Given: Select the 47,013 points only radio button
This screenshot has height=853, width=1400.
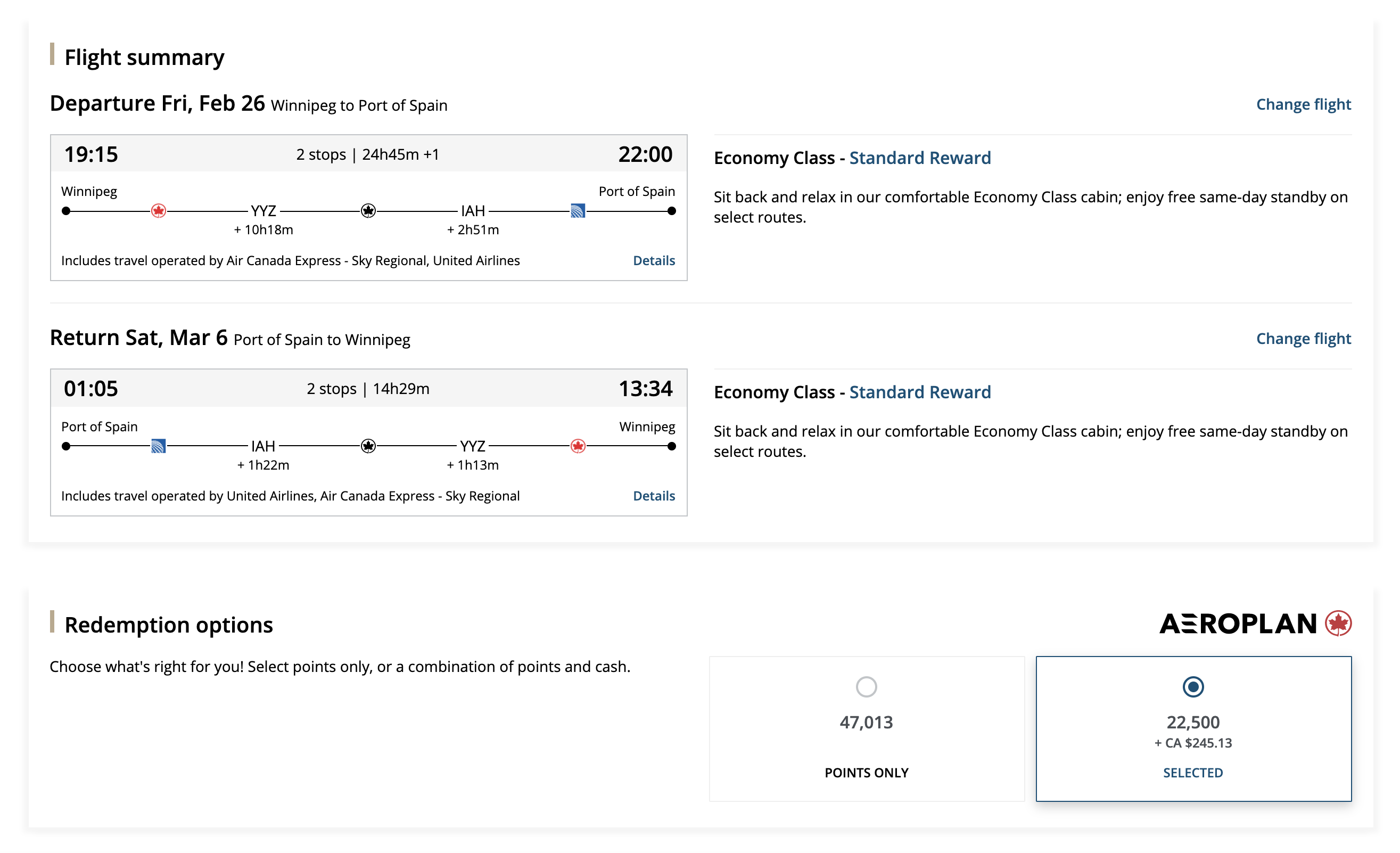Looking at the screenshot, I should [x=866, y=686].
